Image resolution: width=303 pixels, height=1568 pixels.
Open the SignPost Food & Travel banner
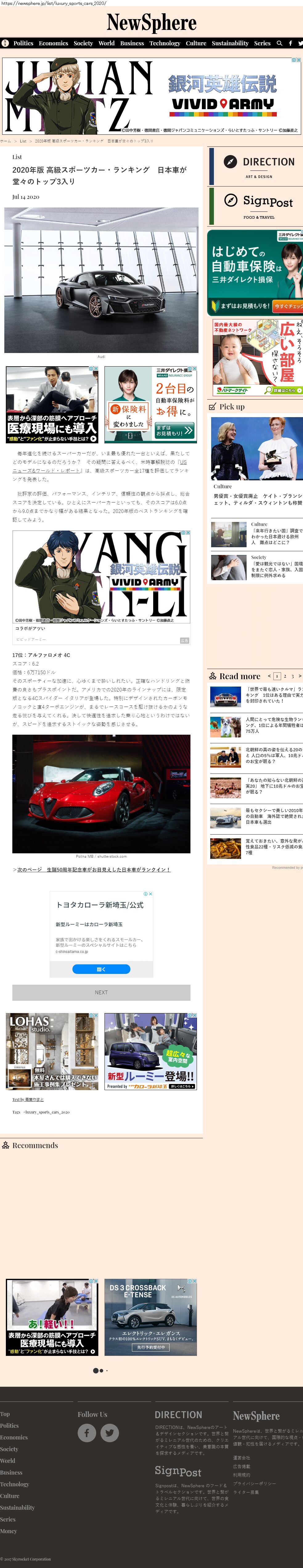pyautogui.click(x=256, y=206)
